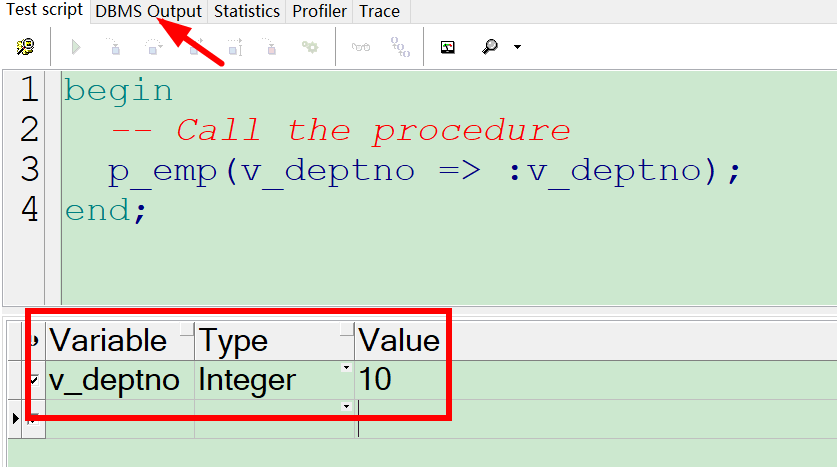Click the 'end;' keyword on line 4
This screenshot has width=837, height=467.
coord(106,210)
